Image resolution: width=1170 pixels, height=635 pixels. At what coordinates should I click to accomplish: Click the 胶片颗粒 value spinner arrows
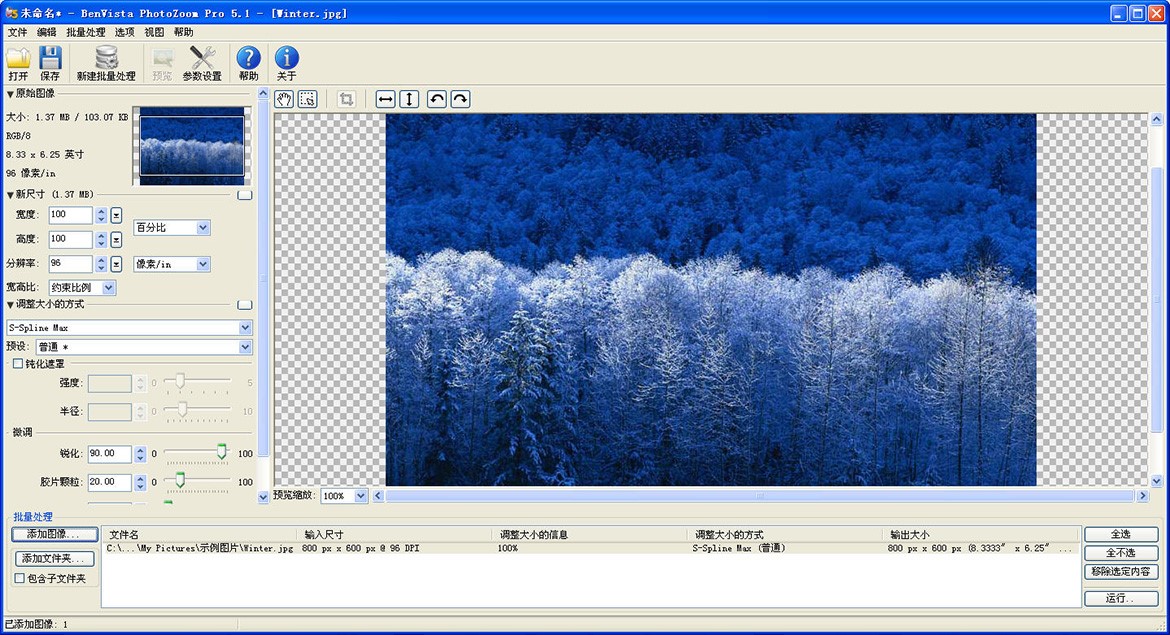tap(140, 482)
